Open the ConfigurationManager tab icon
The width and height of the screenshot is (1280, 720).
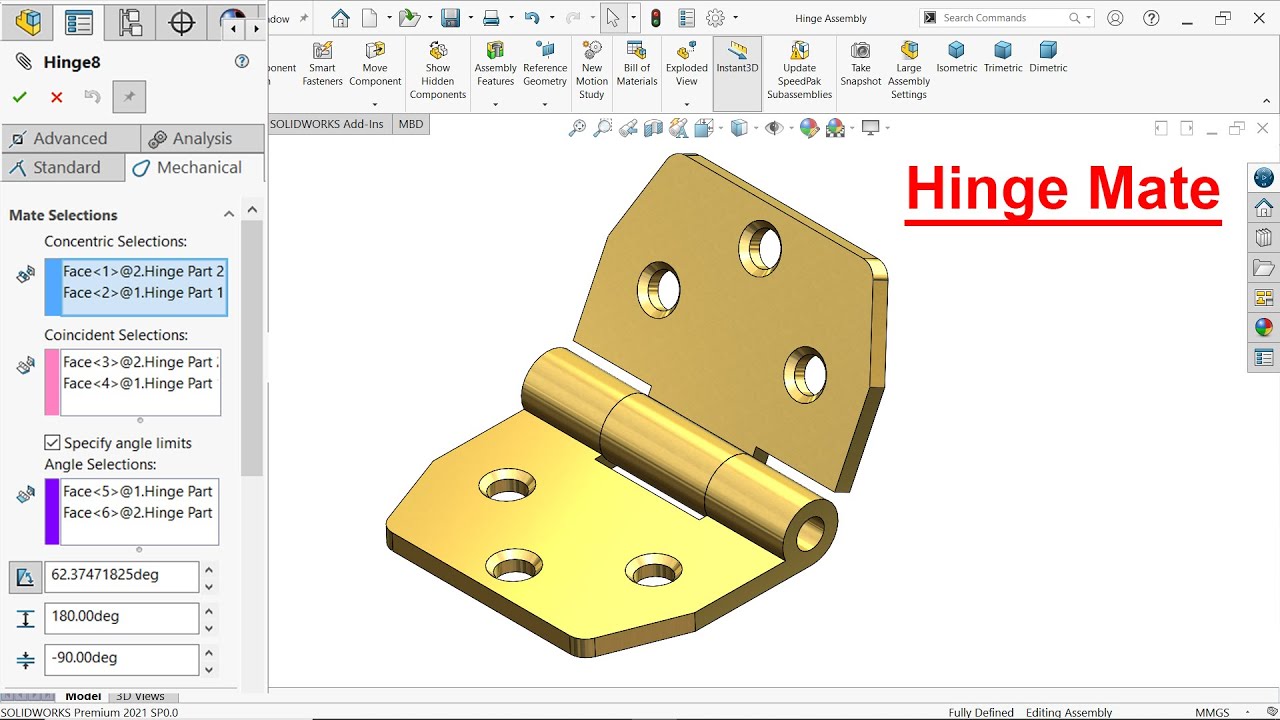pyautogui.click(x=130, y=21)
